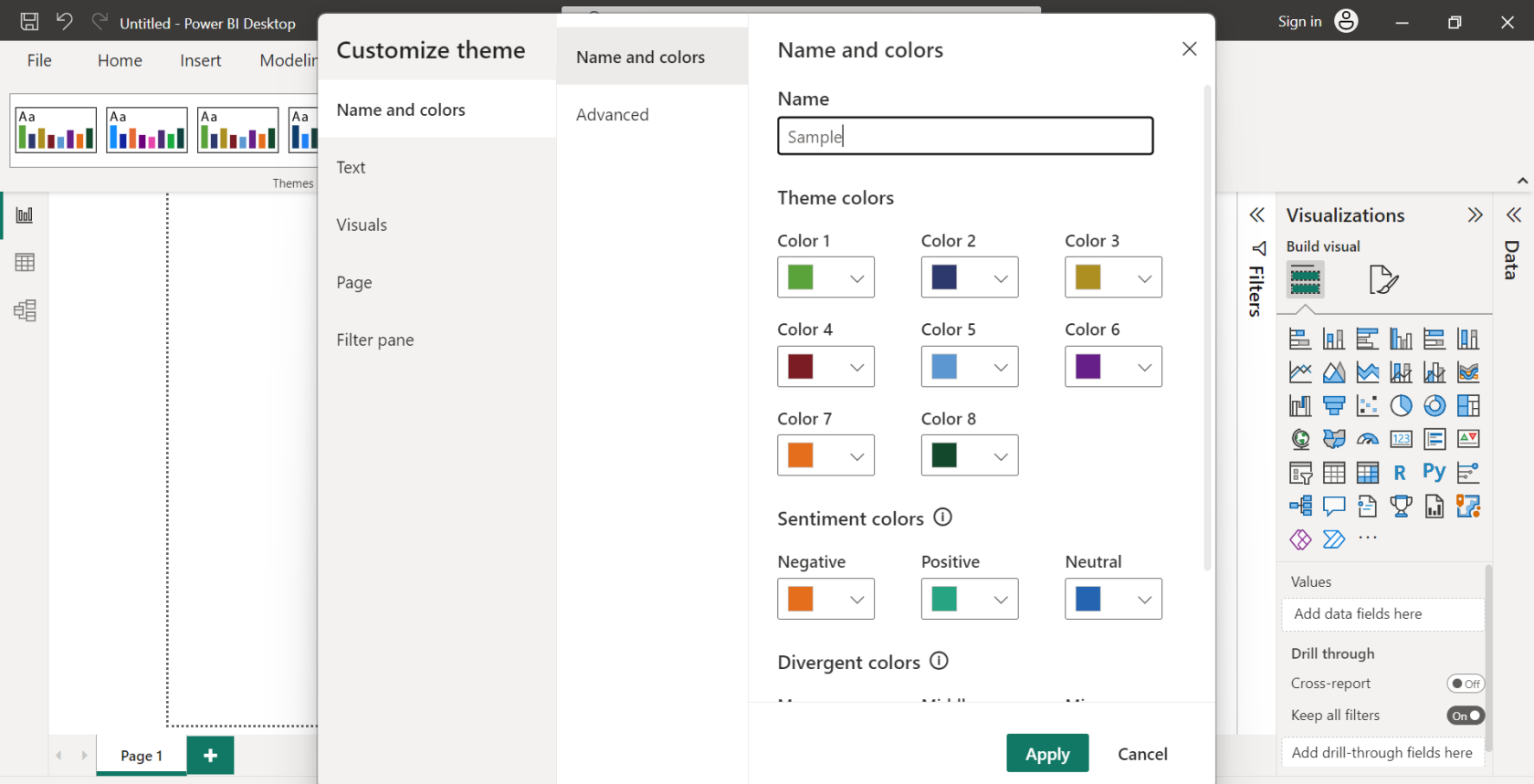Viewport: 1534px width, 784px height.
Task: Add a new page with plus button
Action: [x=210, y=755]
